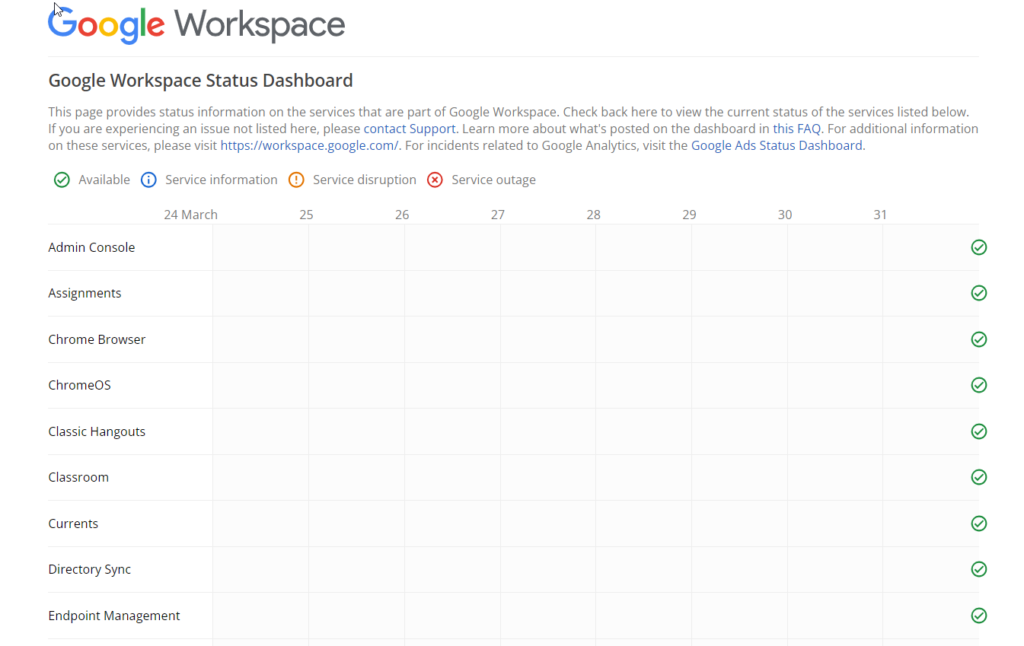The image size is (1024, 646).
Task: Select the Endpoint Management service name
Action: (x=114, y=616)
